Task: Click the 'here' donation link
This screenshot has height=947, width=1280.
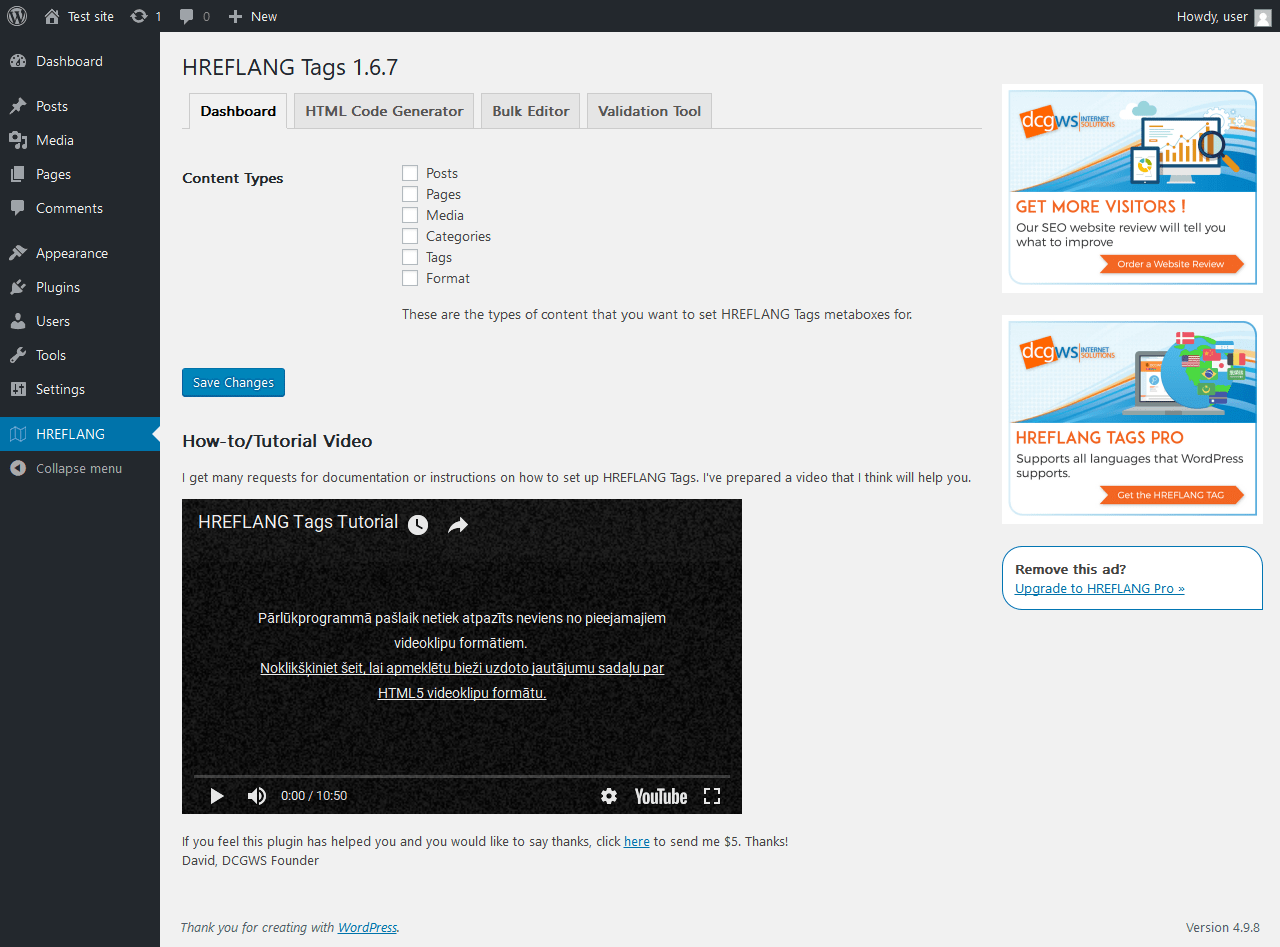Action: [637, 842]
